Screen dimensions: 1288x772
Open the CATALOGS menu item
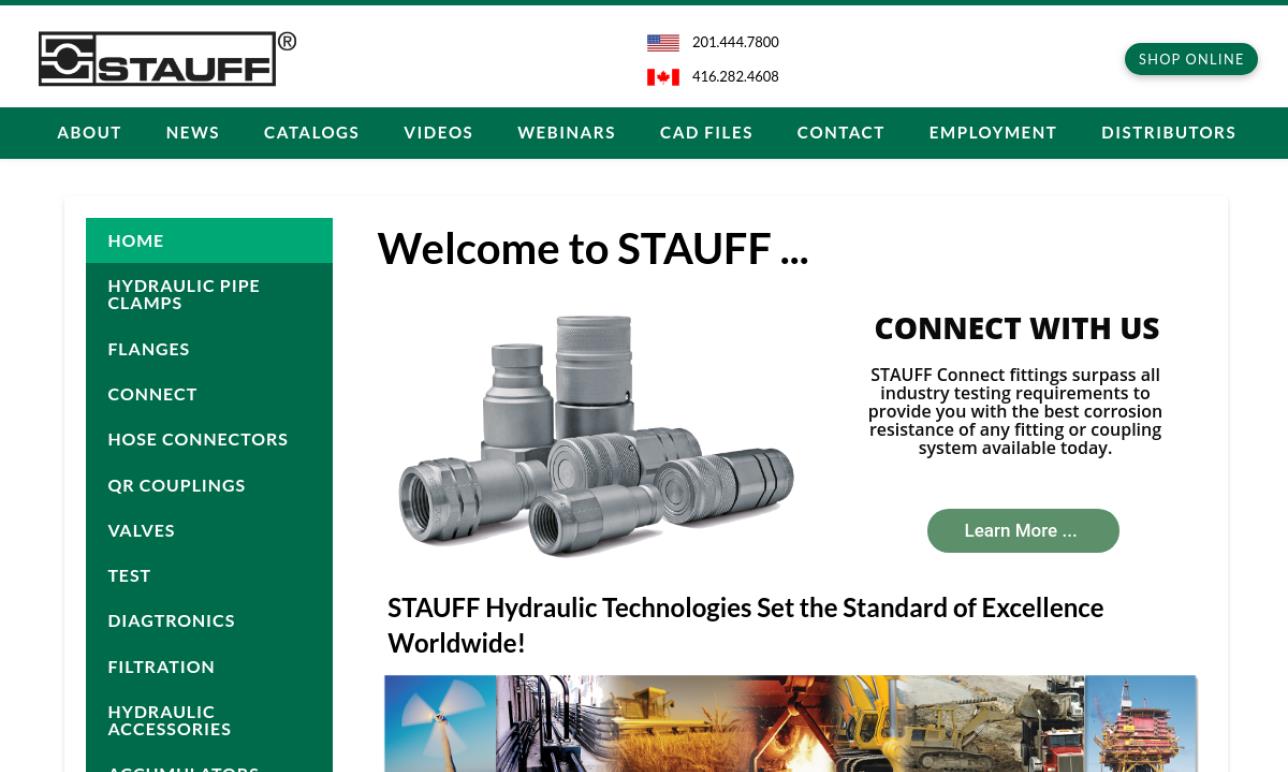pyautogui.click(x=311, y=132)
